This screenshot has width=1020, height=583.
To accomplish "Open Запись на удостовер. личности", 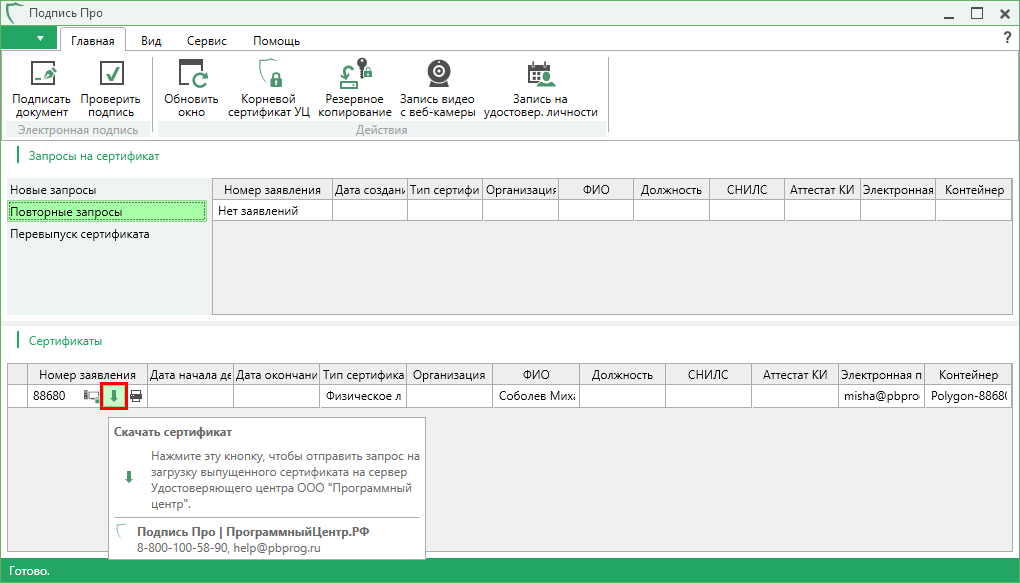I will pos(540,75).
